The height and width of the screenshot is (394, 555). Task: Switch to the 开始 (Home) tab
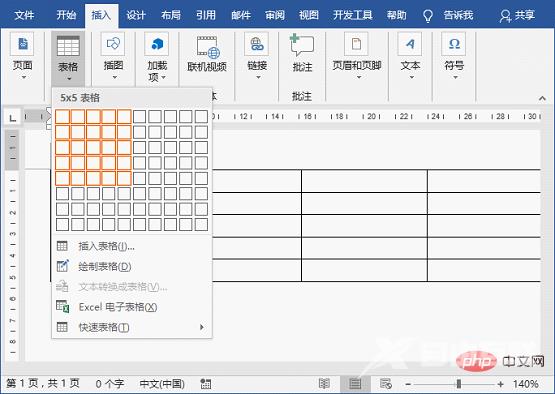click(66, 15)
